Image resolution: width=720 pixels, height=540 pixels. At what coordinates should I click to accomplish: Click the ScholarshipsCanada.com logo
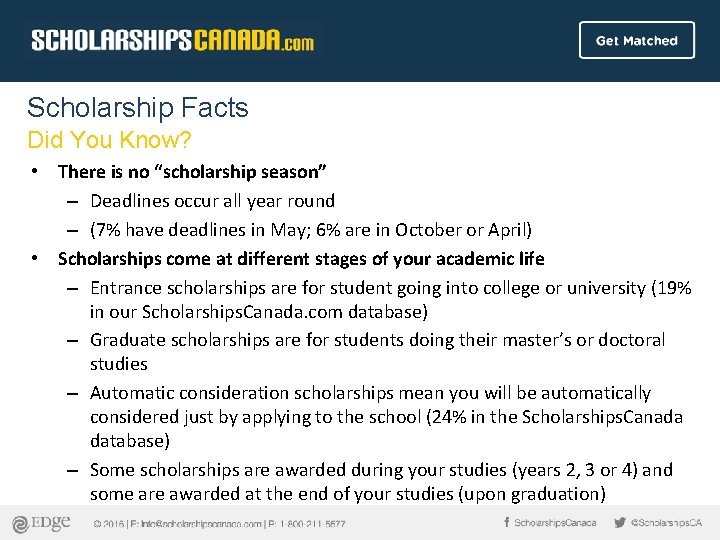click(x=172, y=41)
